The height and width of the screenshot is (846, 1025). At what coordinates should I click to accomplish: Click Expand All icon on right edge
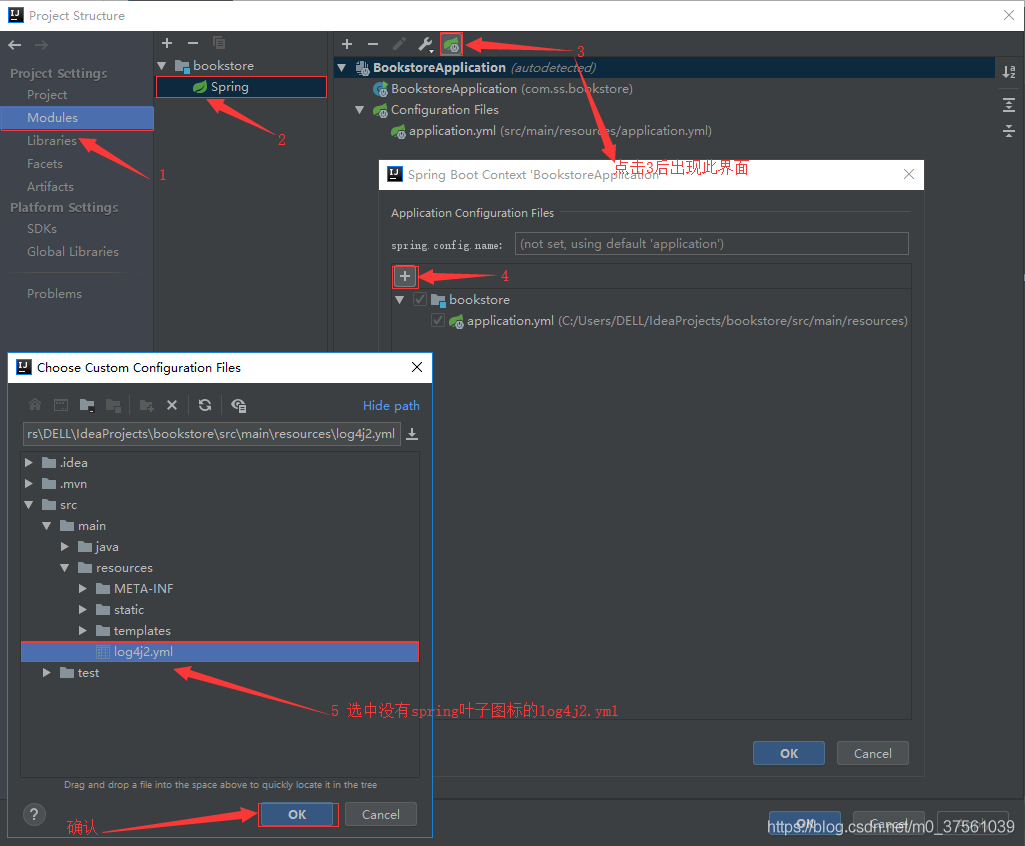pyautogui.click(x=1009, y=105)
